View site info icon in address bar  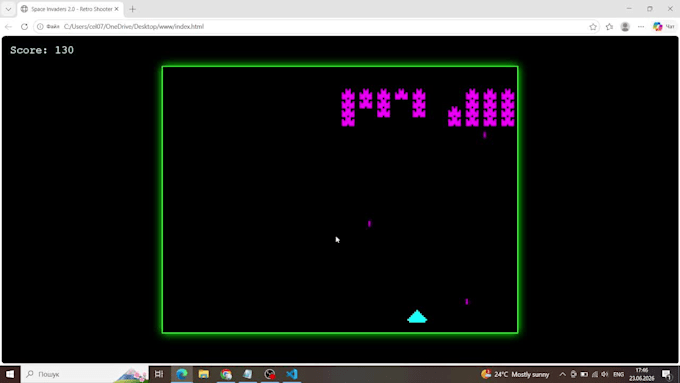pos(40,26)
